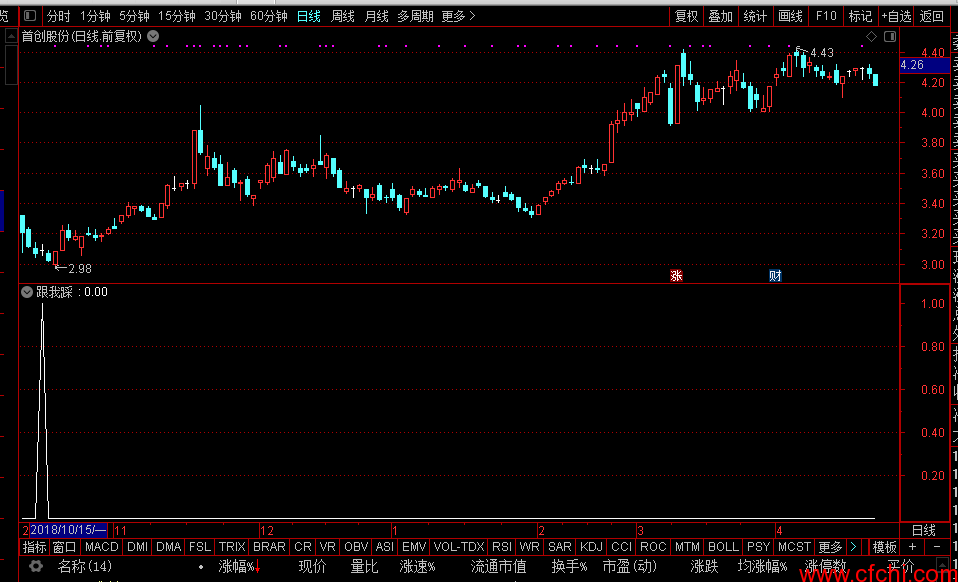This screenshot has width=958, height=582.
Task: Toggle the side panel icon at chart top right
Action: pyautogui.click(x=890, y=37)
